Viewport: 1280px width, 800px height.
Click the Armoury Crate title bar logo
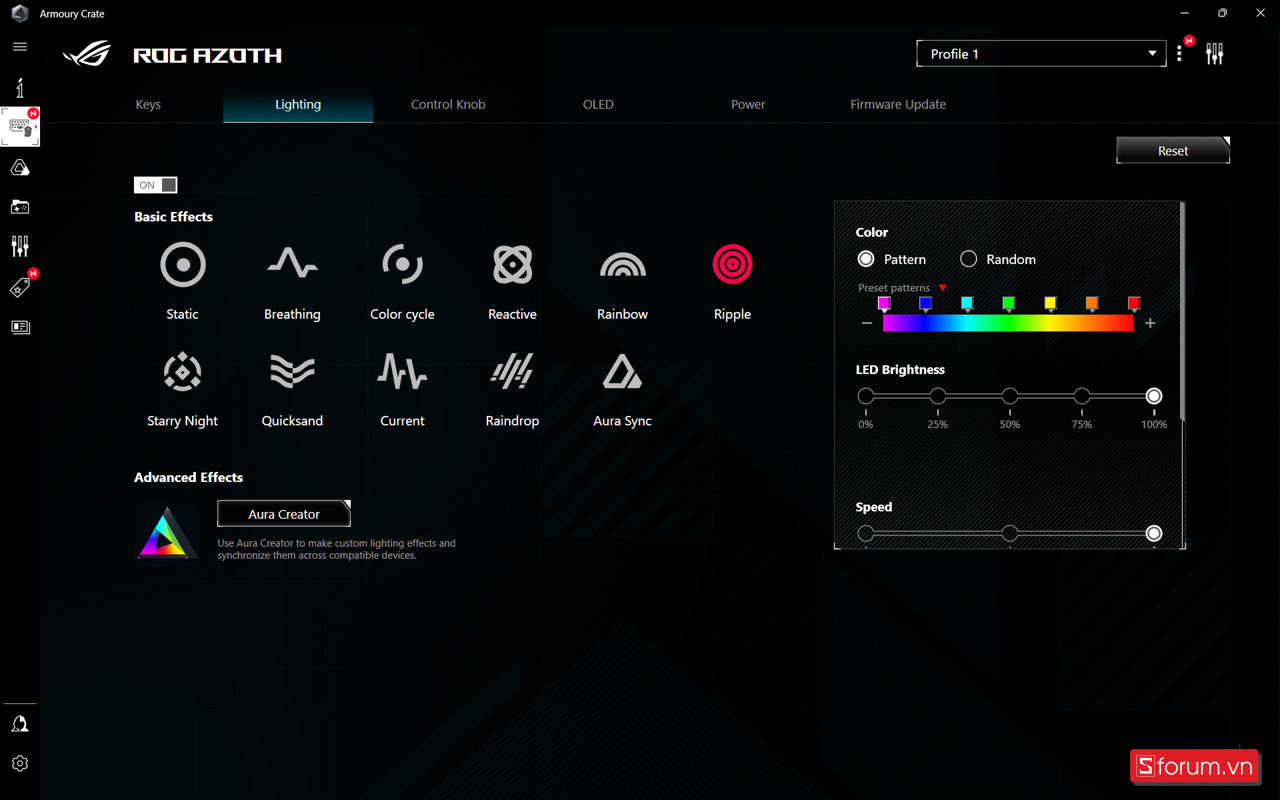pos(20,14)
